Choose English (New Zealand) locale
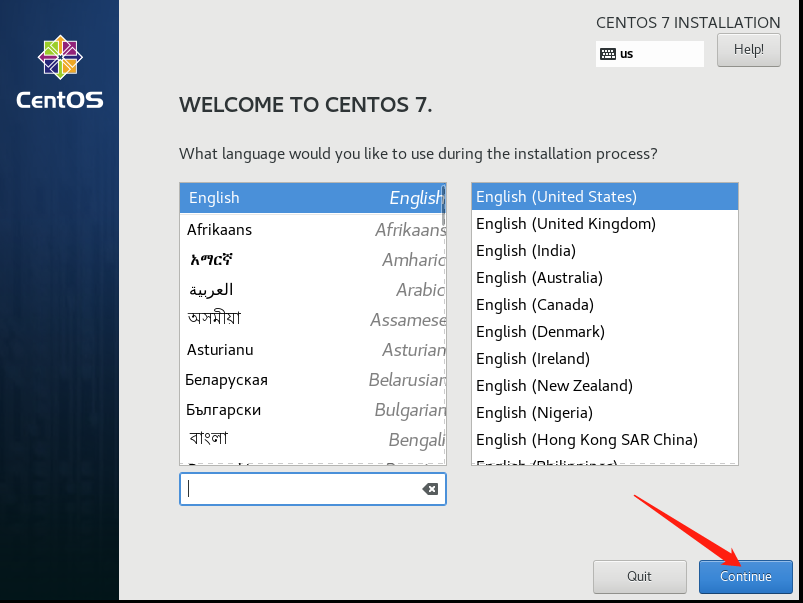Screen dimensions: 803x603 tap(553, 385)
